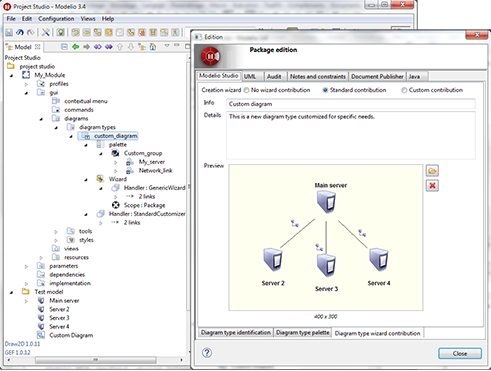The image size is (491, 371).
Task: Click the Custom_group icon in tree
Action: click(x=115, y=153)
